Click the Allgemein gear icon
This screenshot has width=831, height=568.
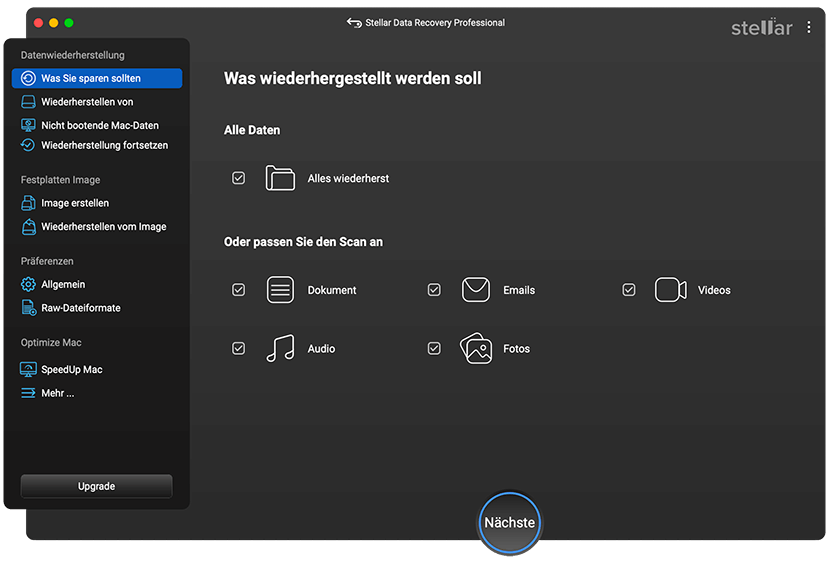[28, 285]
